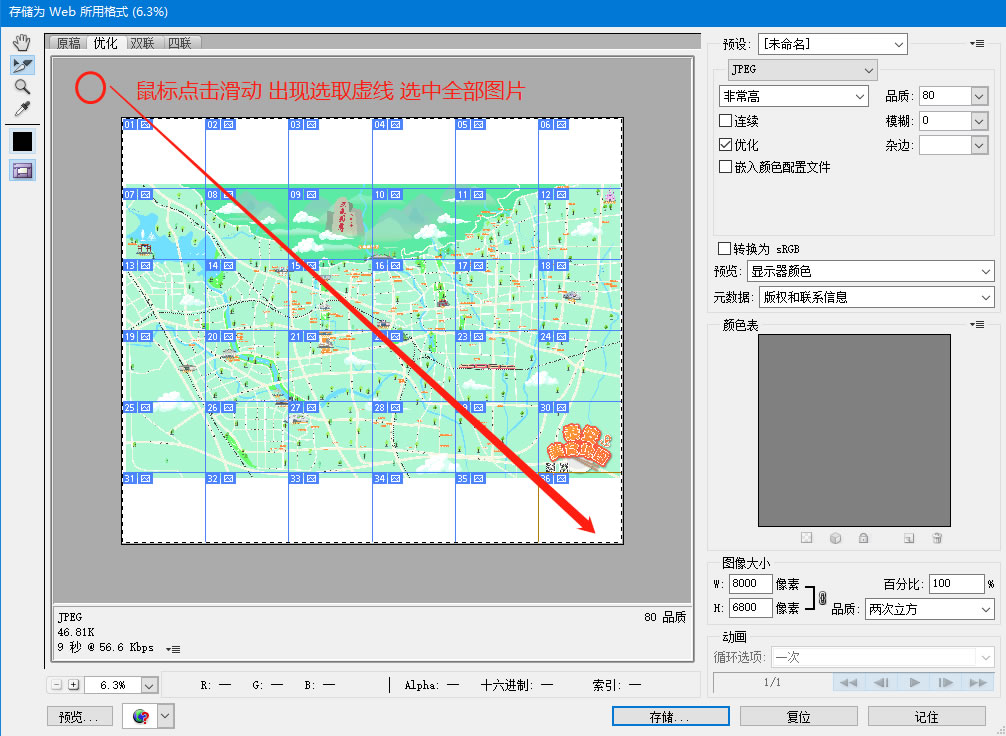1006x736 pixels.
Task: Click the play animation button
Action: point(914,682)
